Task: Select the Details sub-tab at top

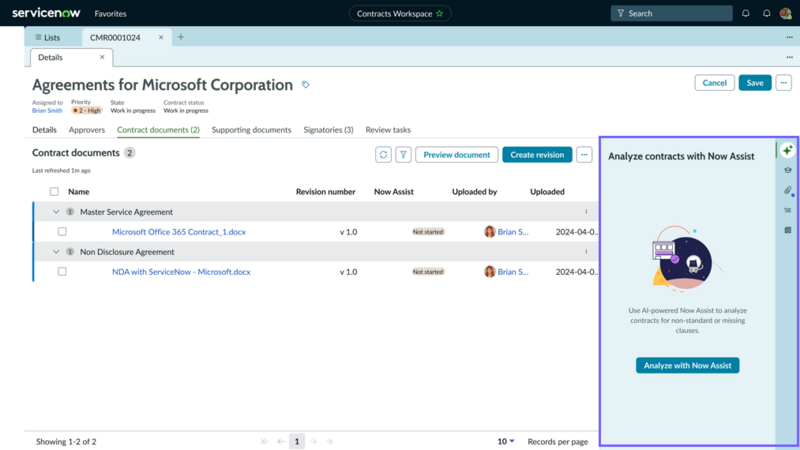Action: (x=51, y=57)
